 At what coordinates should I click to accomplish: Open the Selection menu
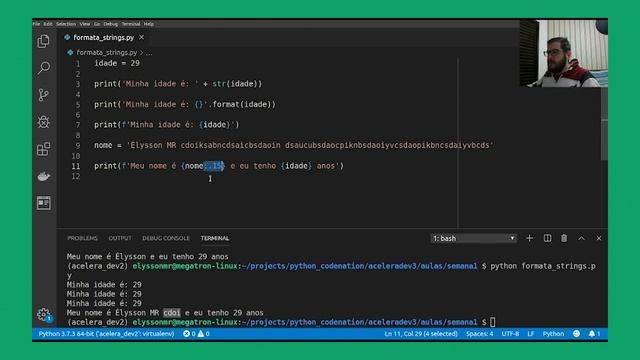(66, 24)
